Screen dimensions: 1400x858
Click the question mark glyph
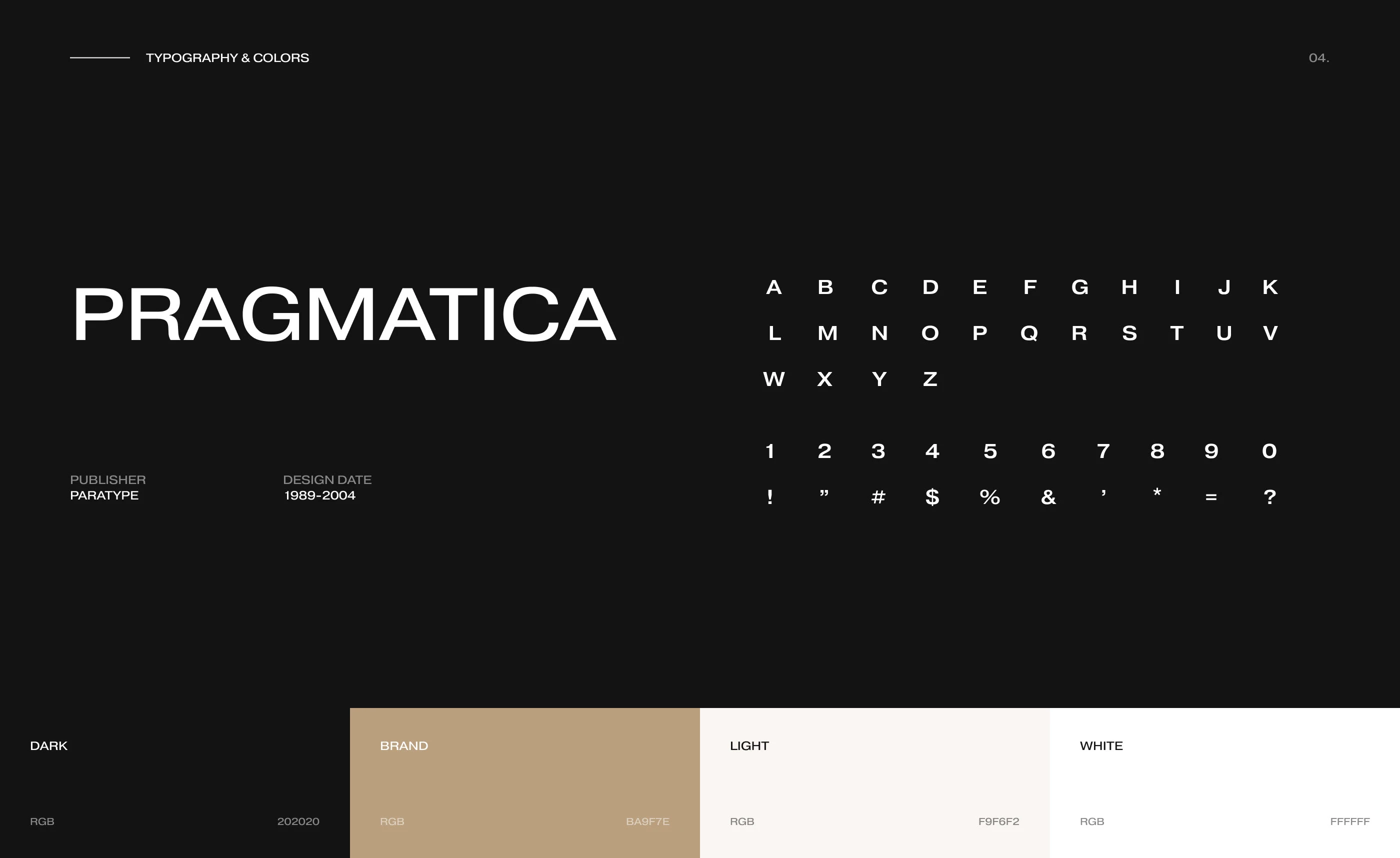point(1269,497)
